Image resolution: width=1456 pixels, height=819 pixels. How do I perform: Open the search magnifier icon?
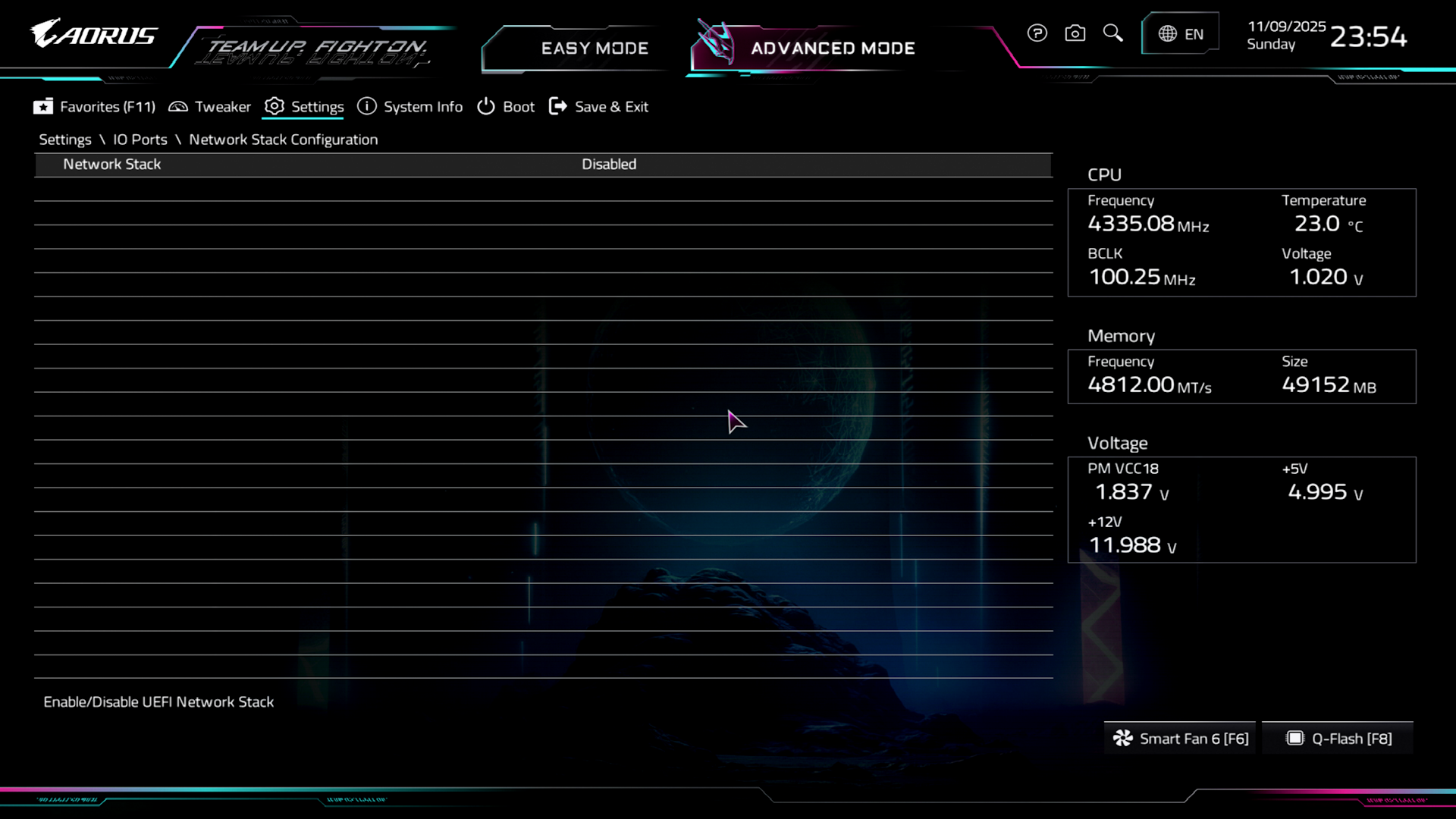(1112, 33)
